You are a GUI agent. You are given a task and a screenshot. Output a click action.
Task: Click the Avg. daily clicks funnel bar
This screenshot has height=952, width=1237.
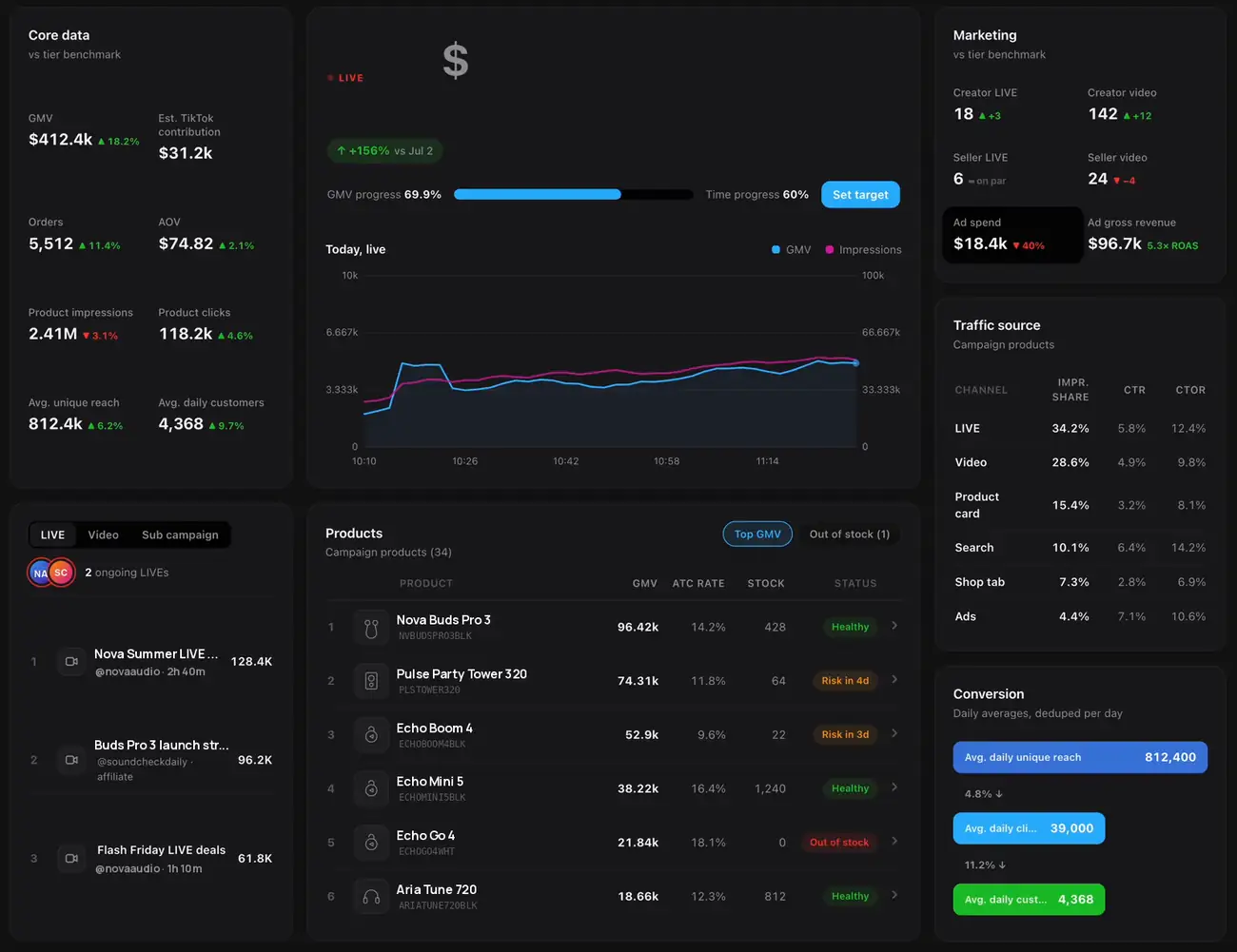point(1029,828)
